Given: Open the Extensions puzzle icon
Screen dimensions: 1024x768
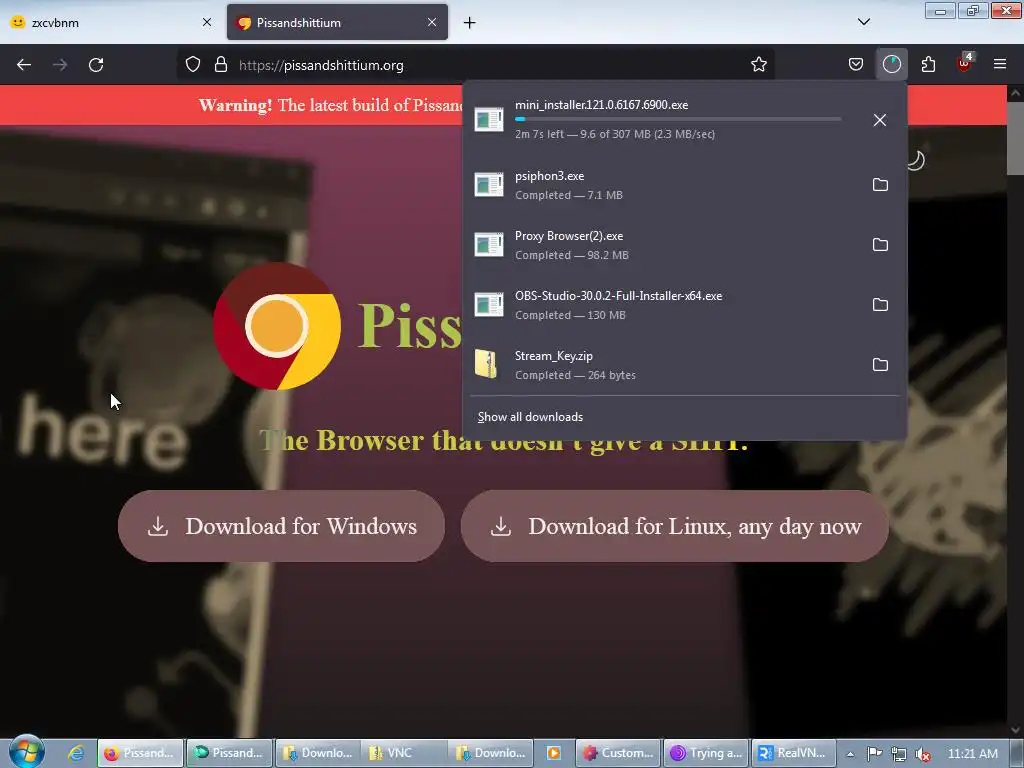Looking at the screenshot, I should 928,65.
